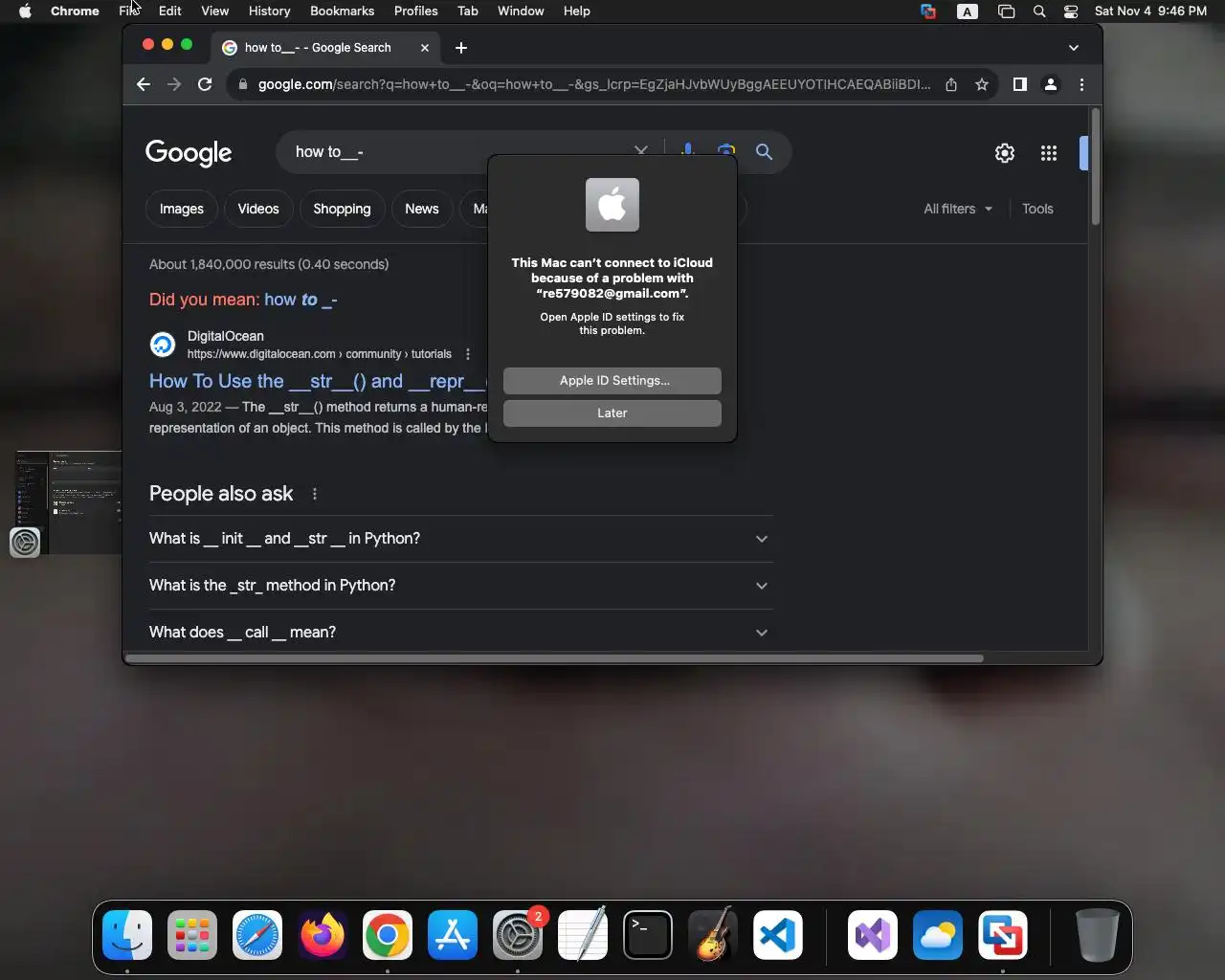
Task: Open the 'How To Use the __str__()' result
Action: coord(319,381)
